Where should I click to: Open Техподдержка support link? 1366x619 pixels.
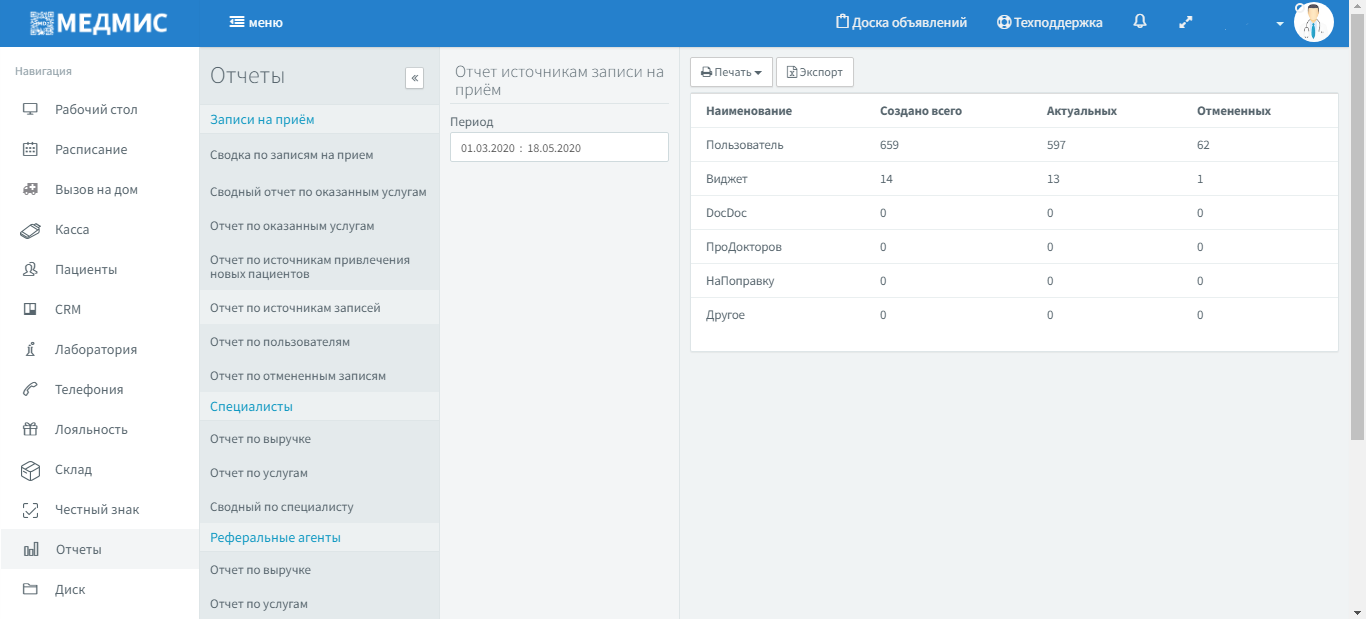coord(1049,22)
